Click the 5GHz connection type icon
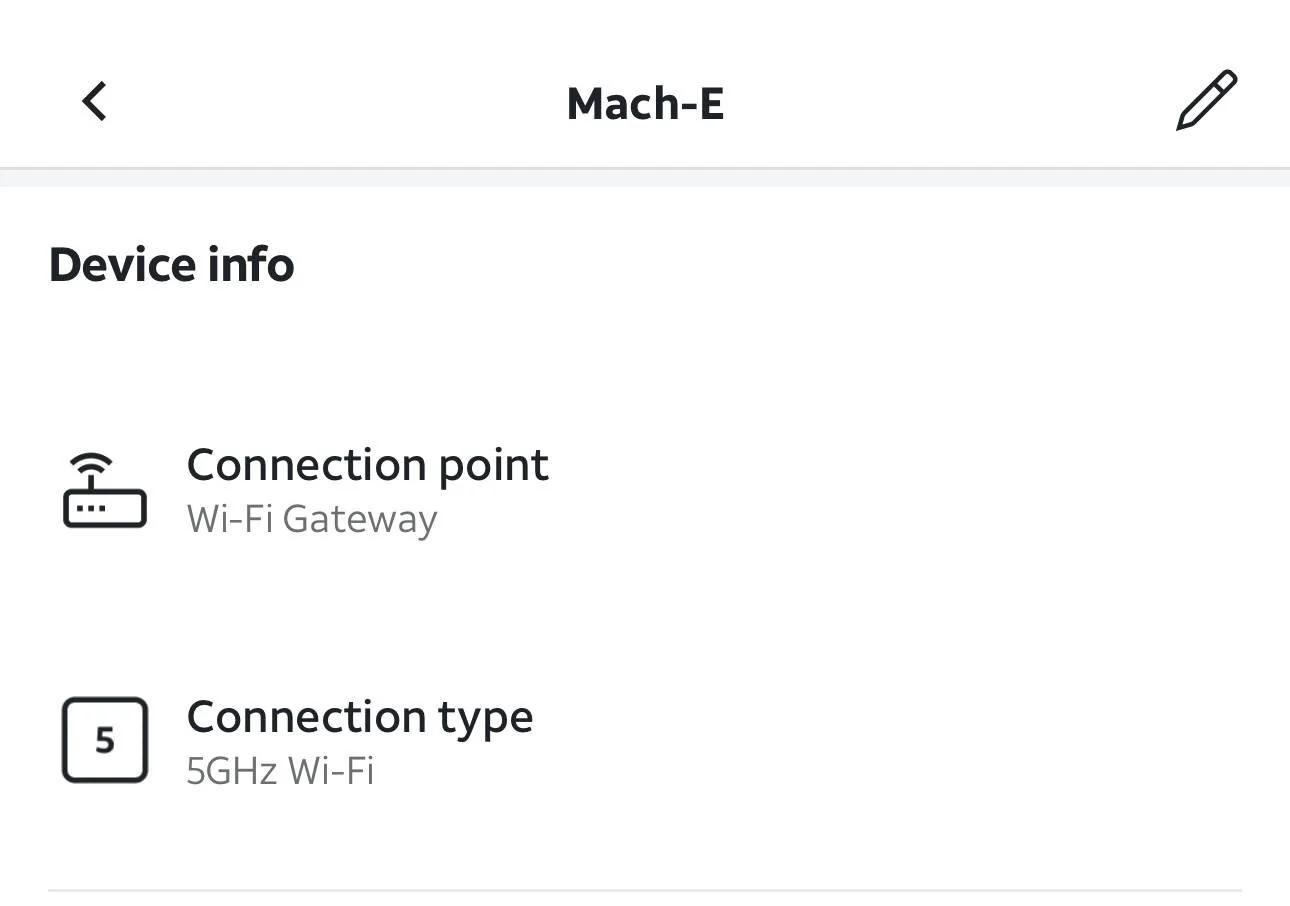The height and width of the screenshot is (906, 1290). 103,740
